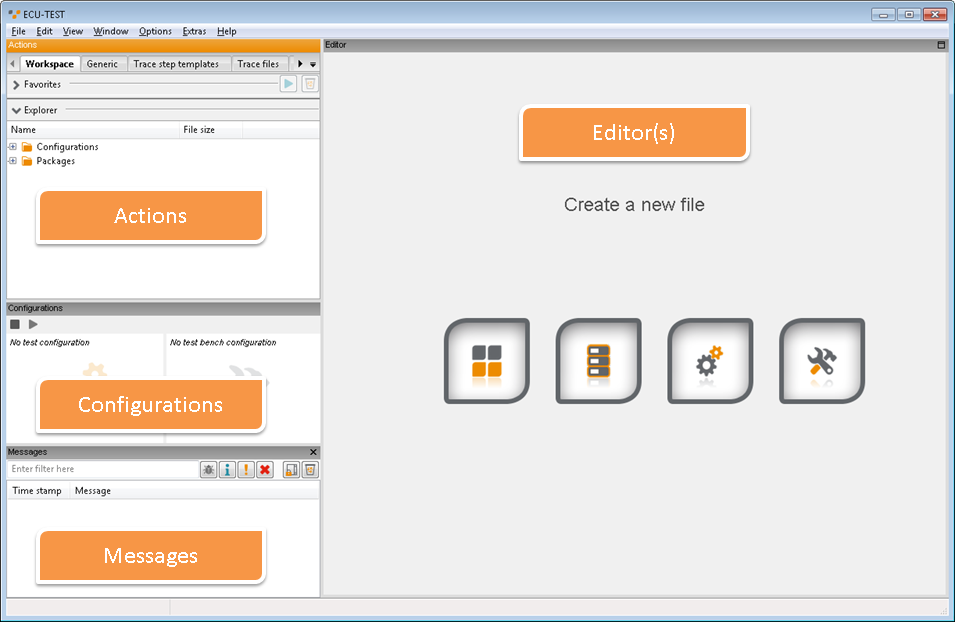Open the View menu

click(x=72, y=31)
